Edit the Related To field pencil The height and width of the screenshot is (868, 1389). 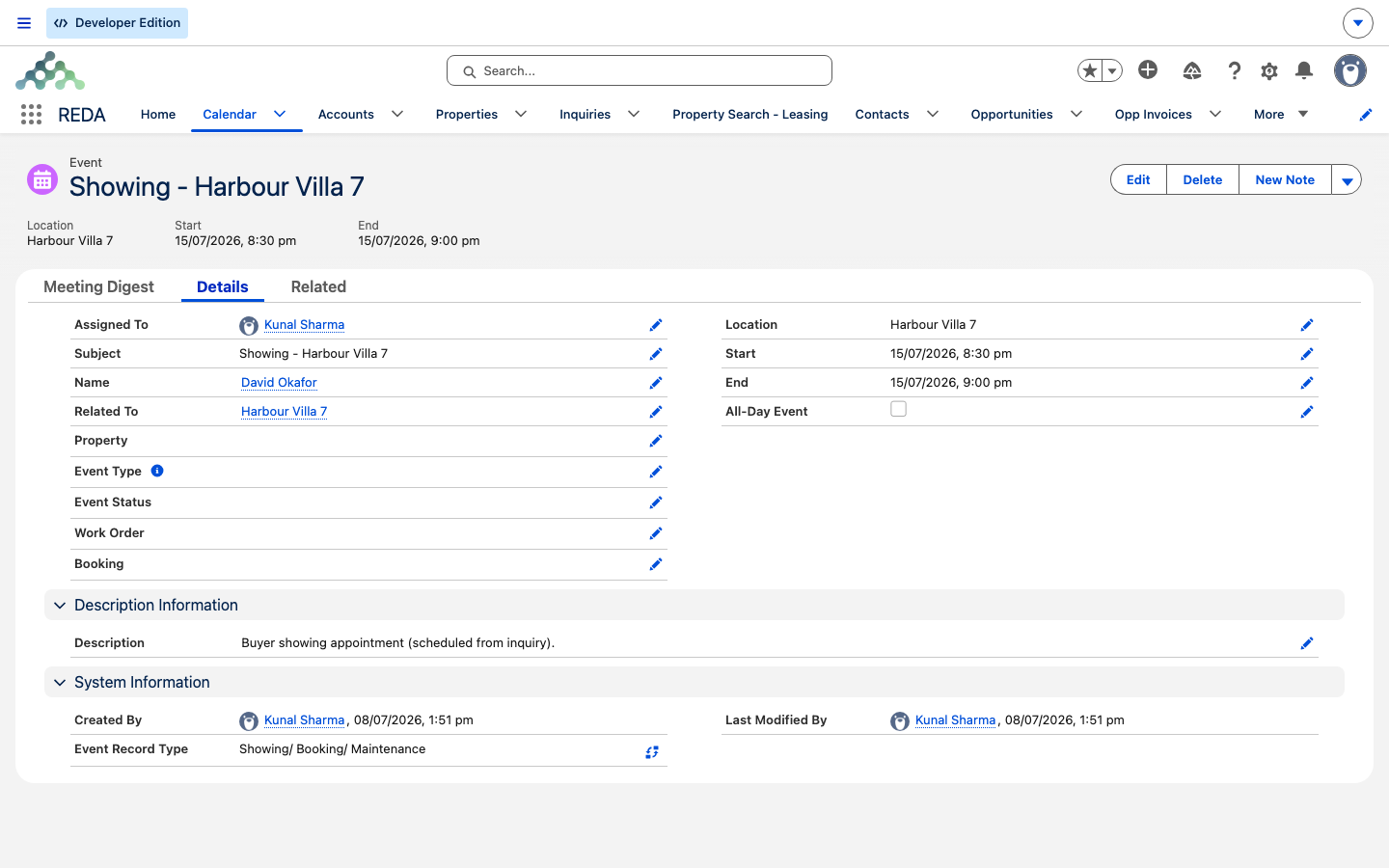click(x=656, y=412)
